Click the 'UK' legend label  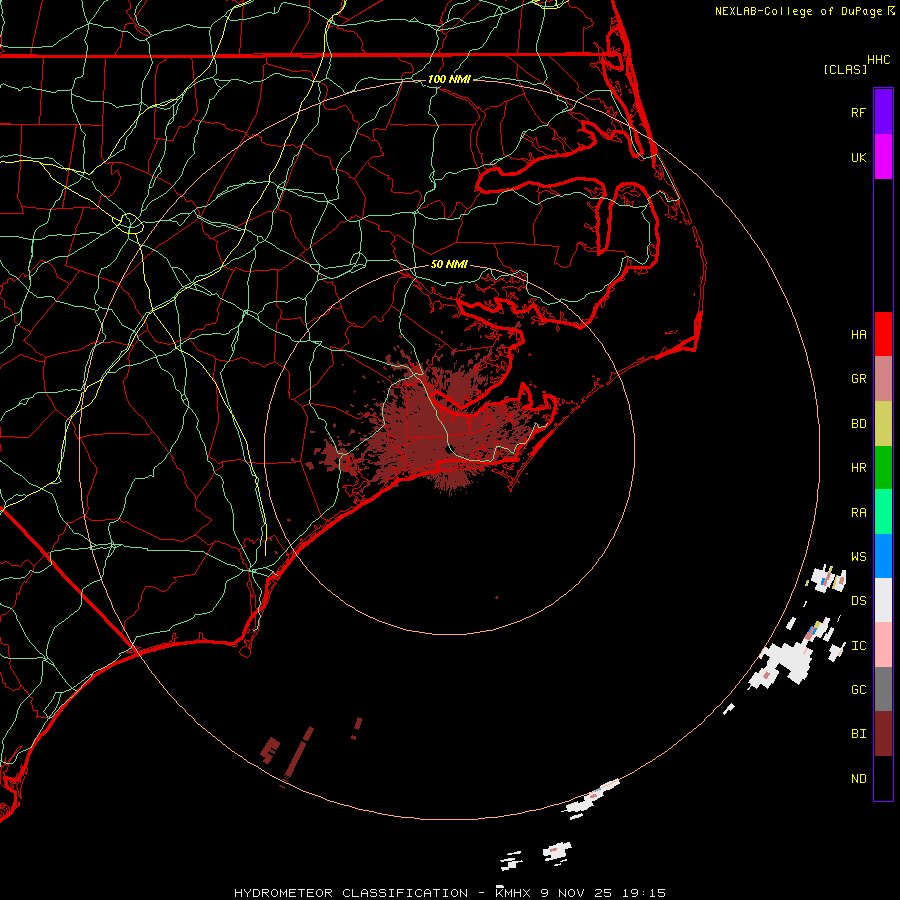[858, 157]
